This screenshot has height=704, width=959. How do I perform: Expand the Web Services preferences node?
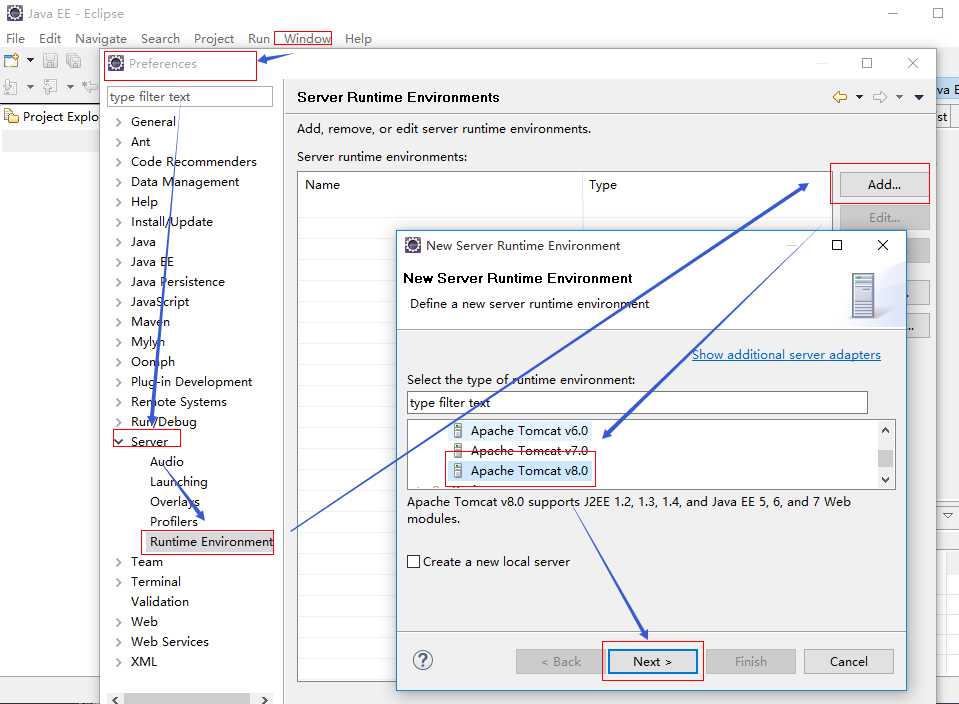pyautogui.click(x=119, y=642)
